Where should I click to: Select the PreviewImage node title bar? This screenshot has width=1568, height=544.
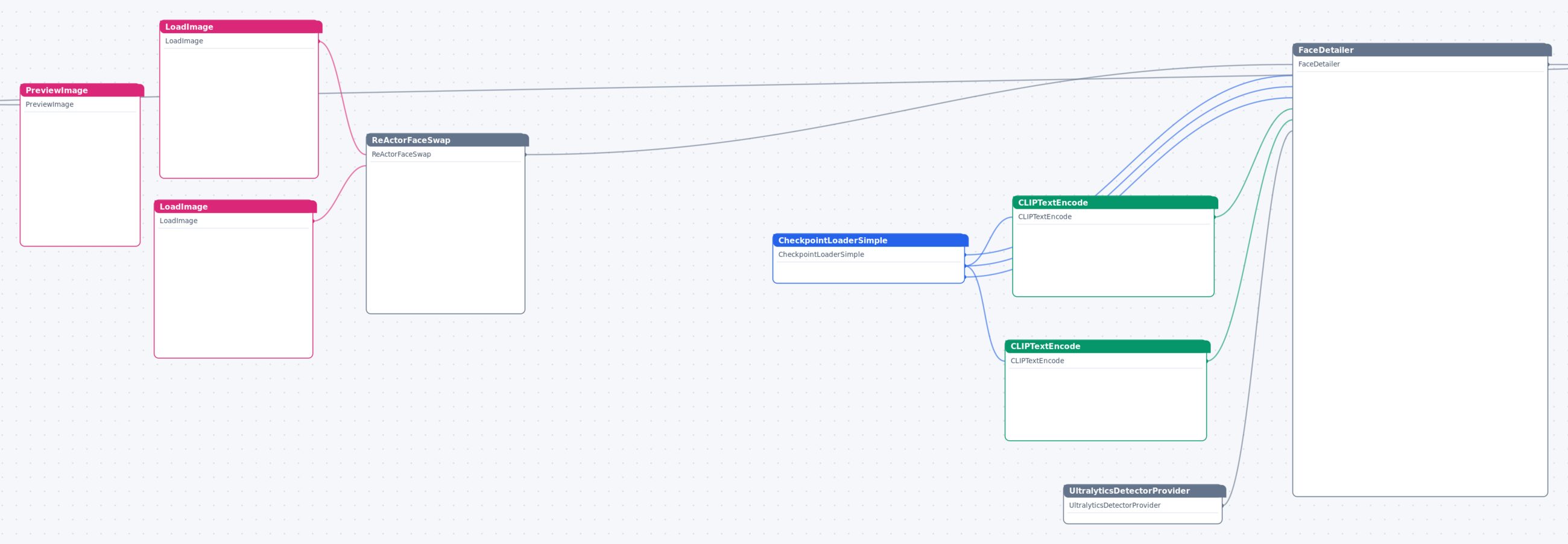(x=81, y=90)
